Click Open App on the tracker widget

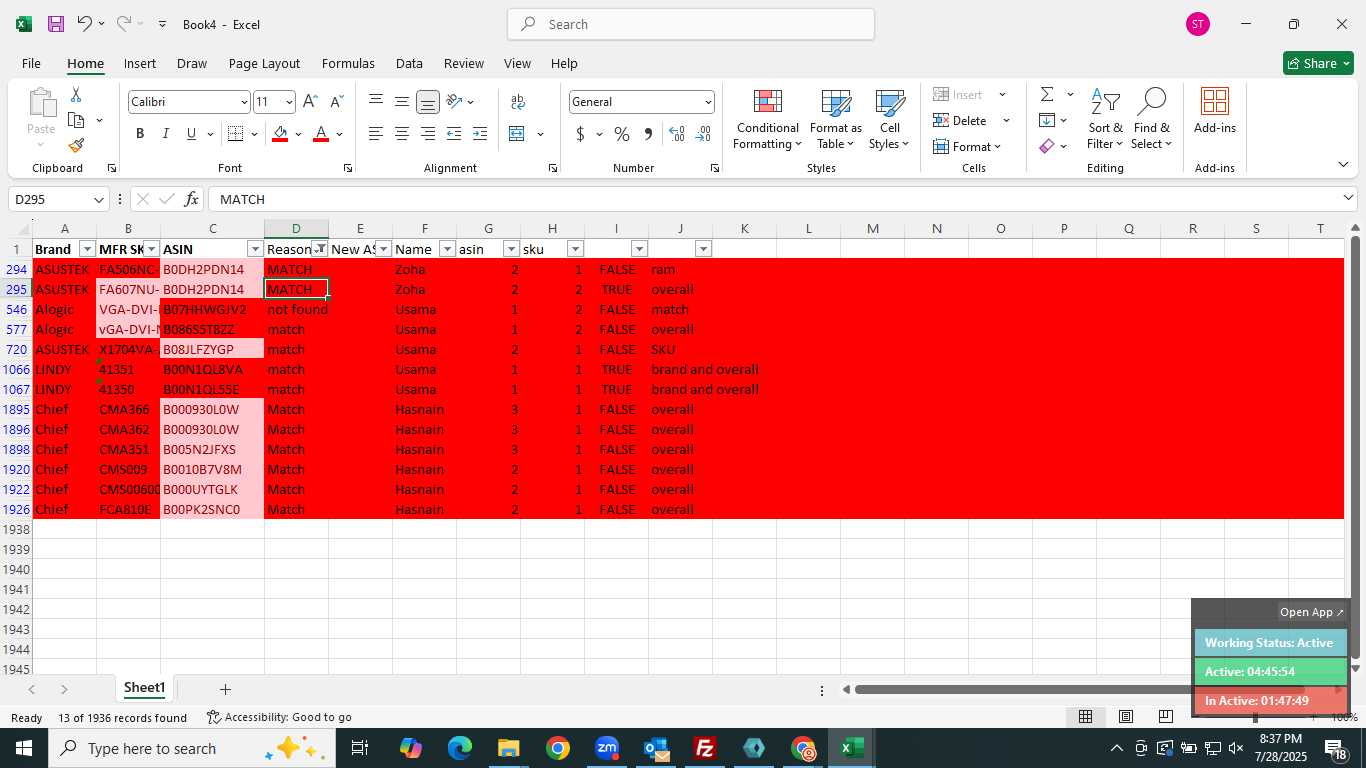click(x=1312, y=612)
